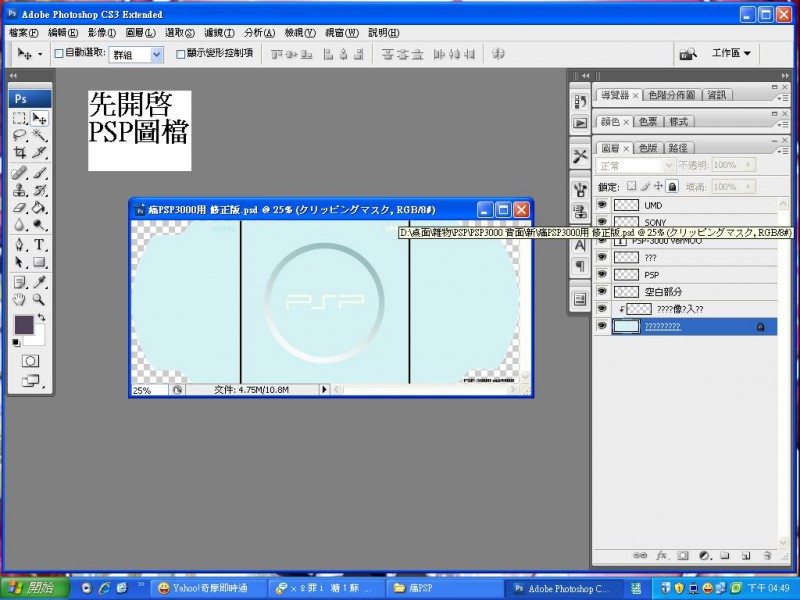This screenshot has width=800, height=600.
Task: Open the 填滿 fill slider arrow
Action: (749, 187)
